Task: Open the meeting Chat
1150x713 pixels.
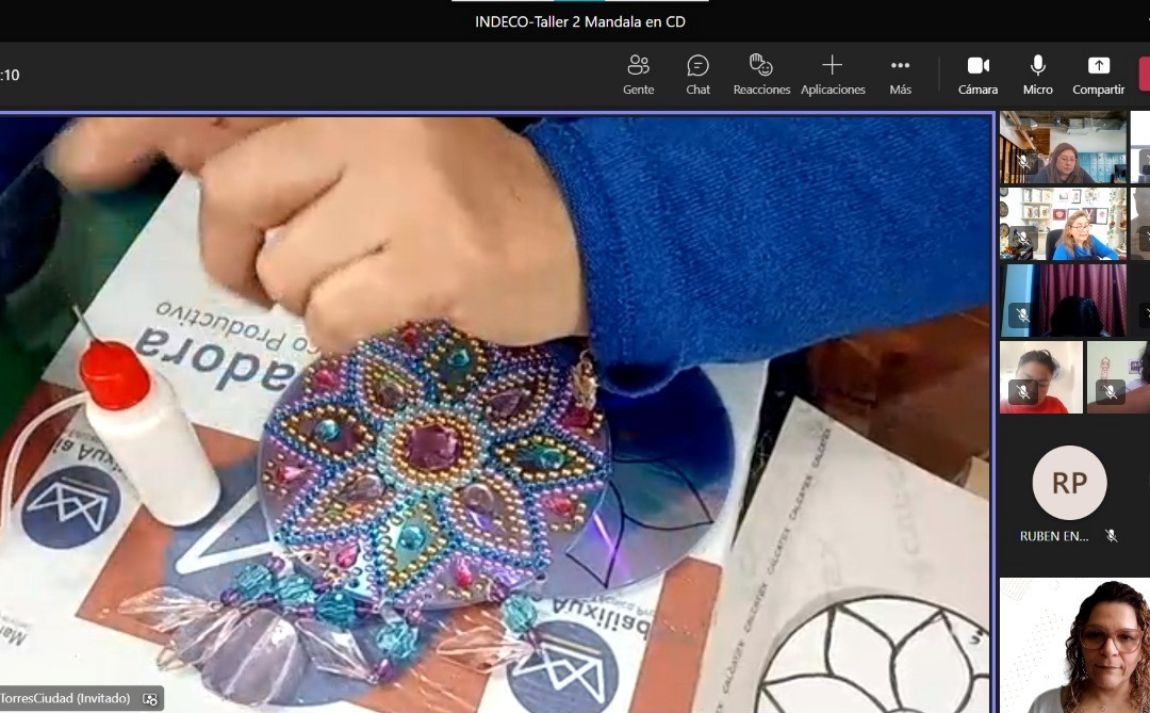Action: click(698, 74)
